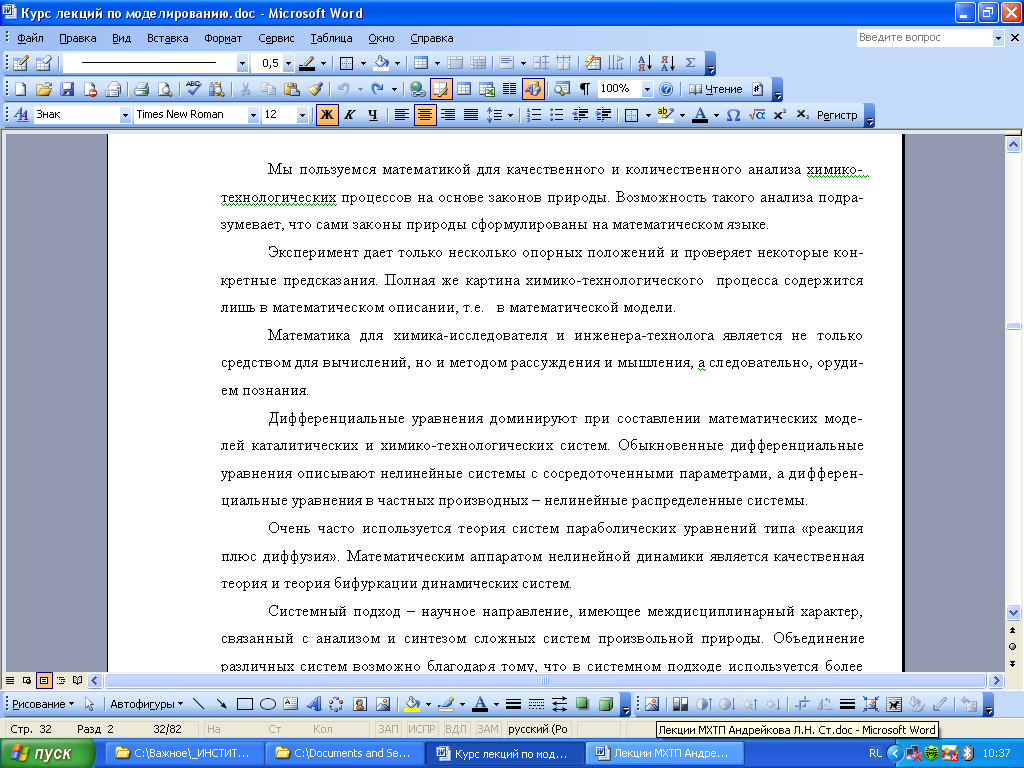Undo the last action arrow
Screen dimensions: 1024x768
tap(344, 89)
